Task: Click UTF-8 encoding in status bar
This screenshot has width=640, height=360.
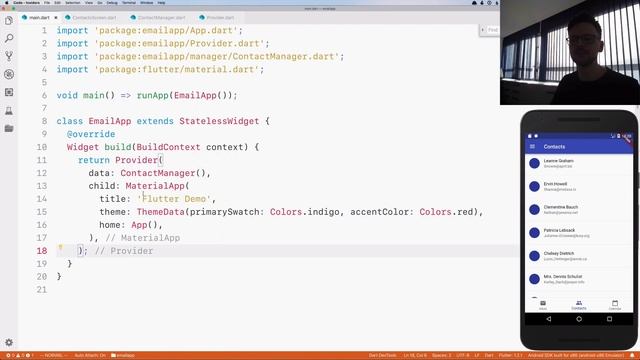Action: click(462, 356)
